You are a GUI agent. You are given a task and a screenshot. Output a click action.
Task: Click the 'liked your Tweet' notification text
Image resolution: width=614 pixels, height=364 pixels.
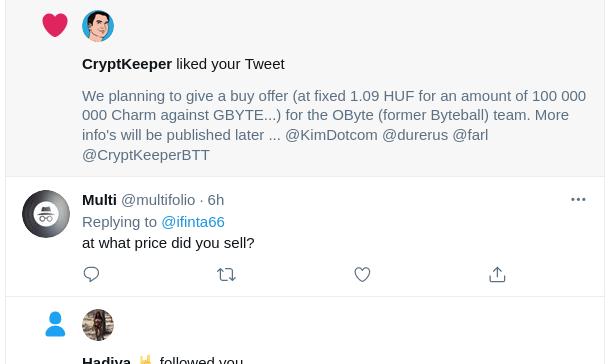230,64
